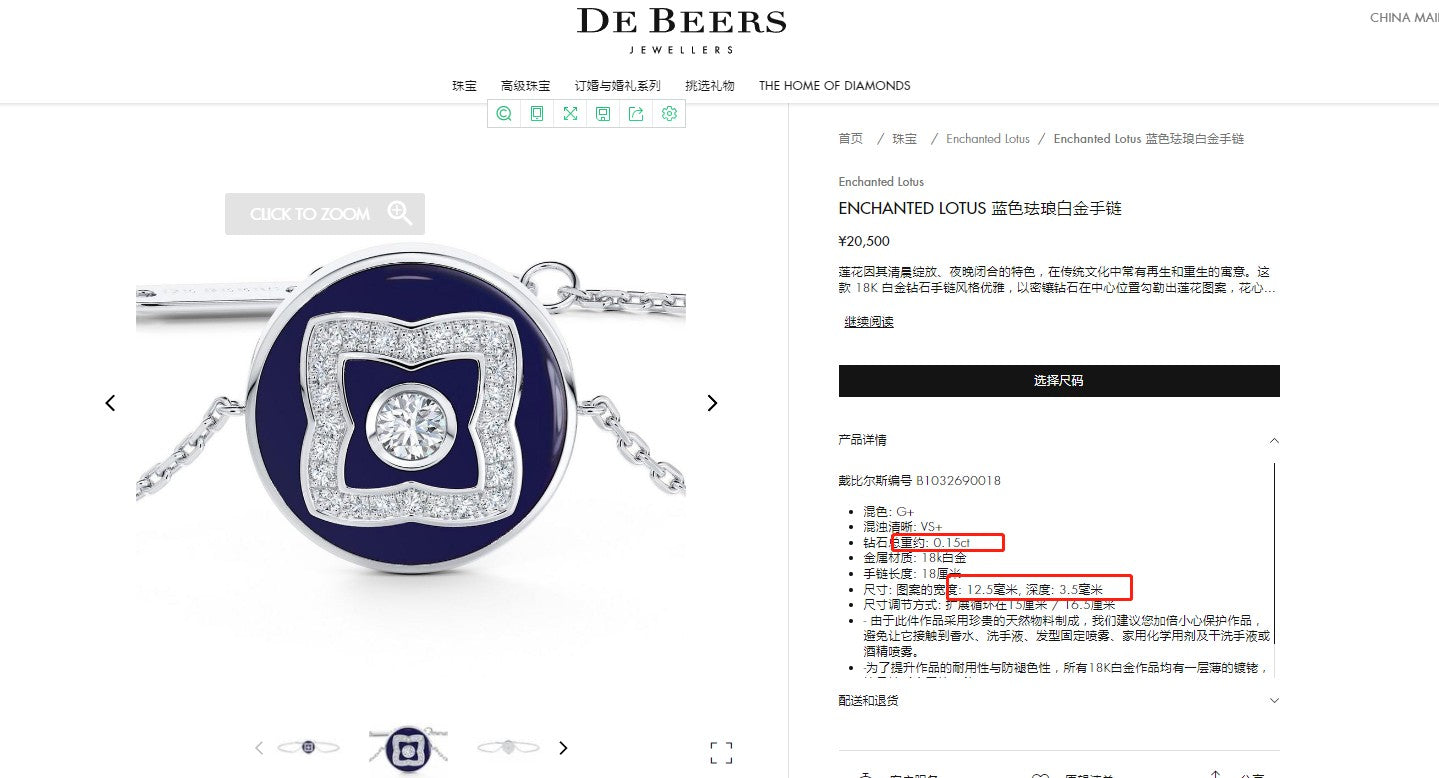Click the floppy disk save icon
Image resolution: width=1439 pixels, height=778 pixels.
coord(603,114)
